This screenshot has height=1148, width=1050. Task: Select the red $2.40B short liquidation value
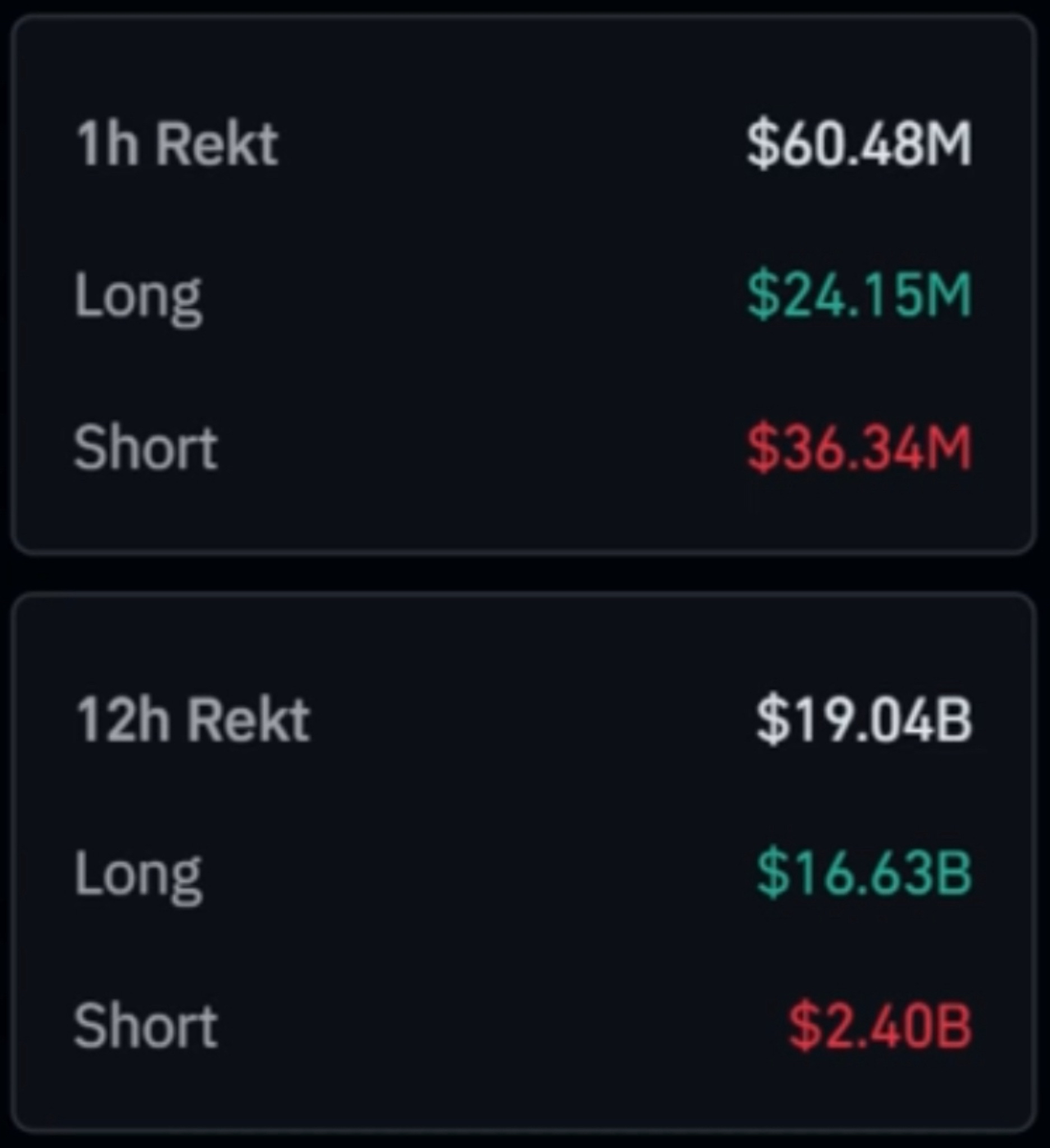(x=879, y=1026)
